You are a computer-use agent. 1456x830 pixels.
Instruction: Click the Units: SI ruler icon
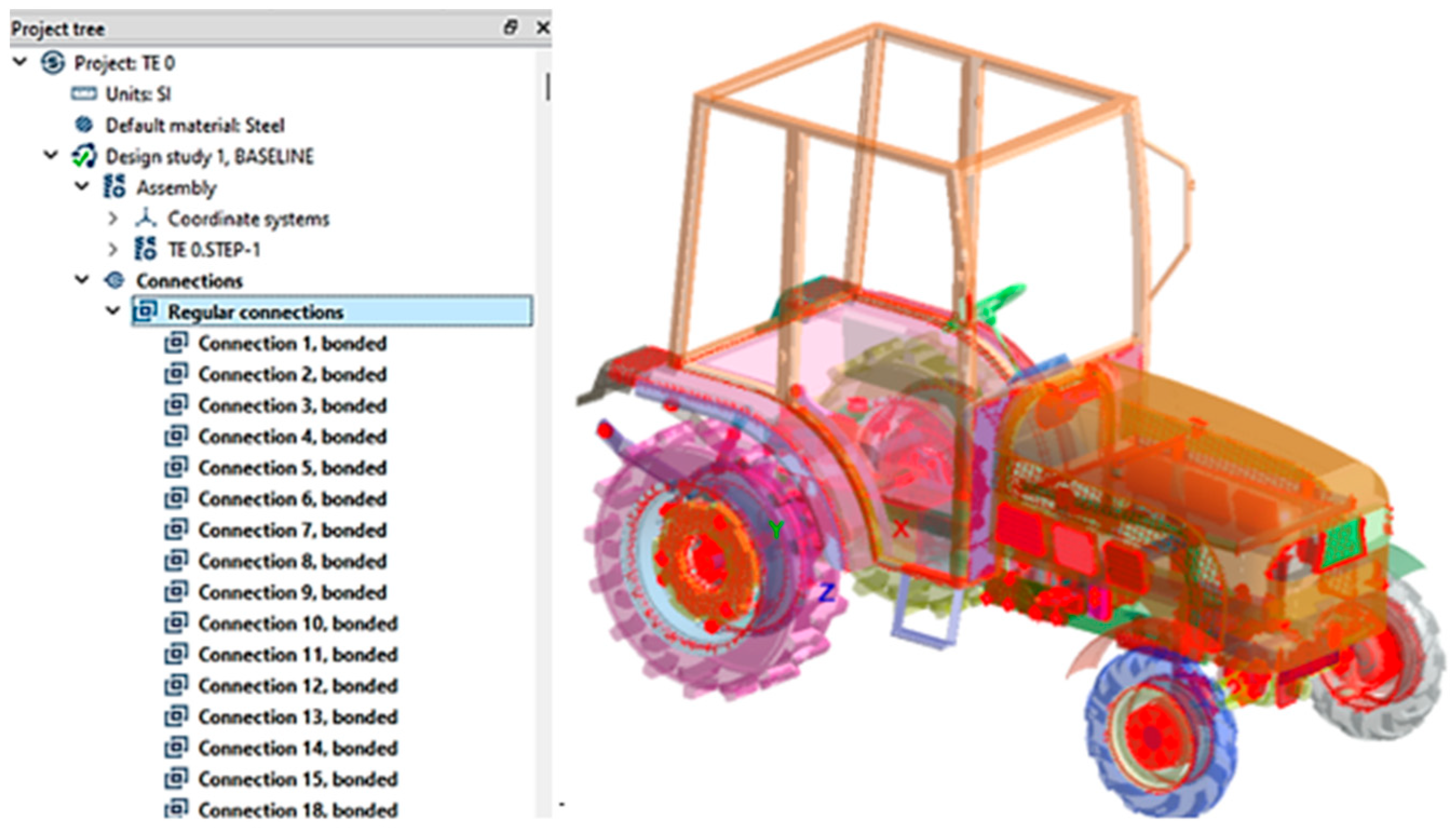pos(83,93)
